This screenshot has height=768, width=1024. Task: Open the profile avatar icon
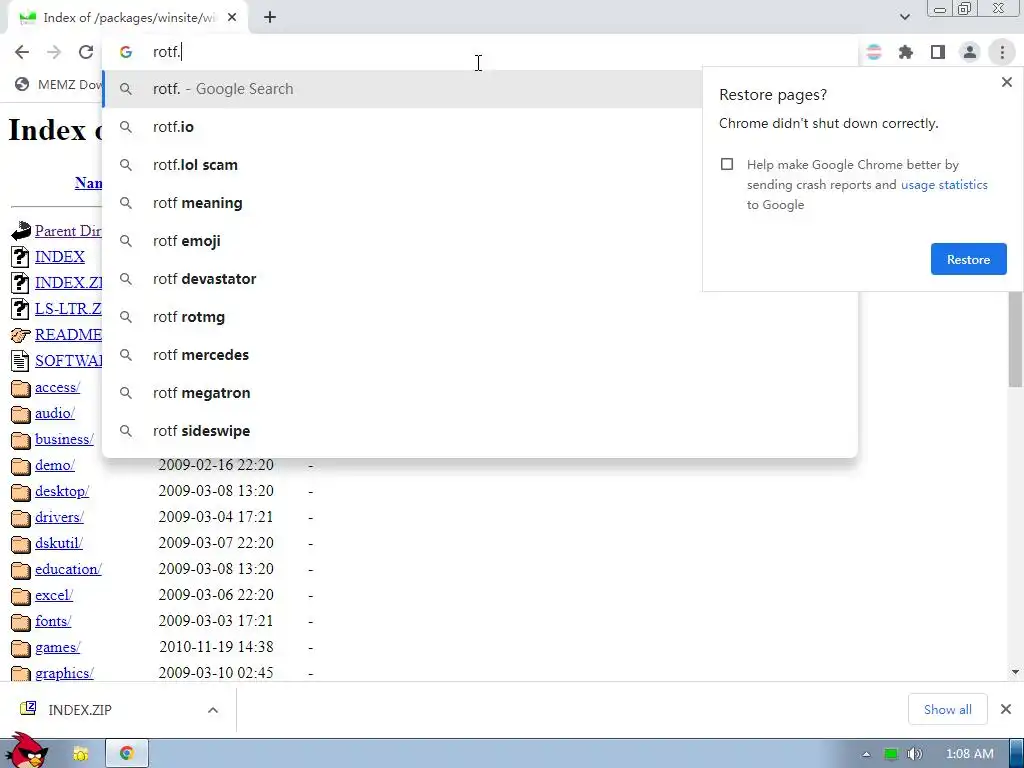pos(970,52)
